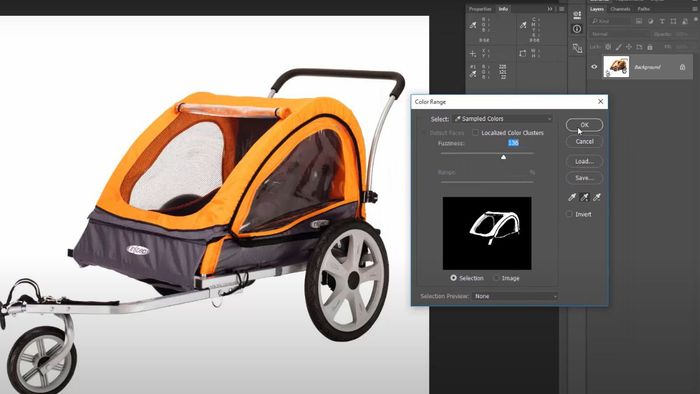Select the plain Eyedropper tool in Color Range
The width and height of the screenshot is (700, 394).
(x=572, y=197)
